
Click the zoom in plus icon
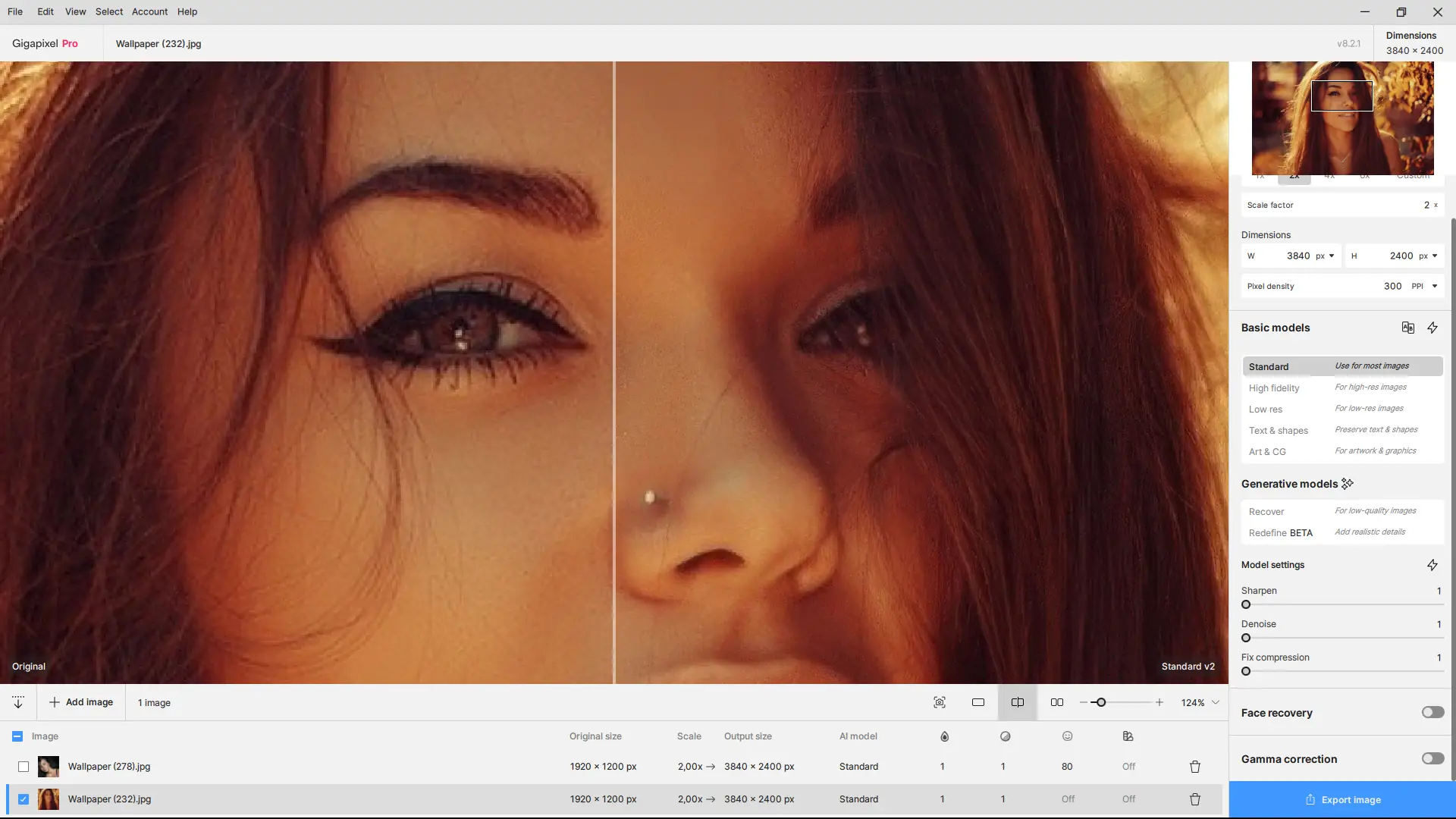click(1159, 702)
